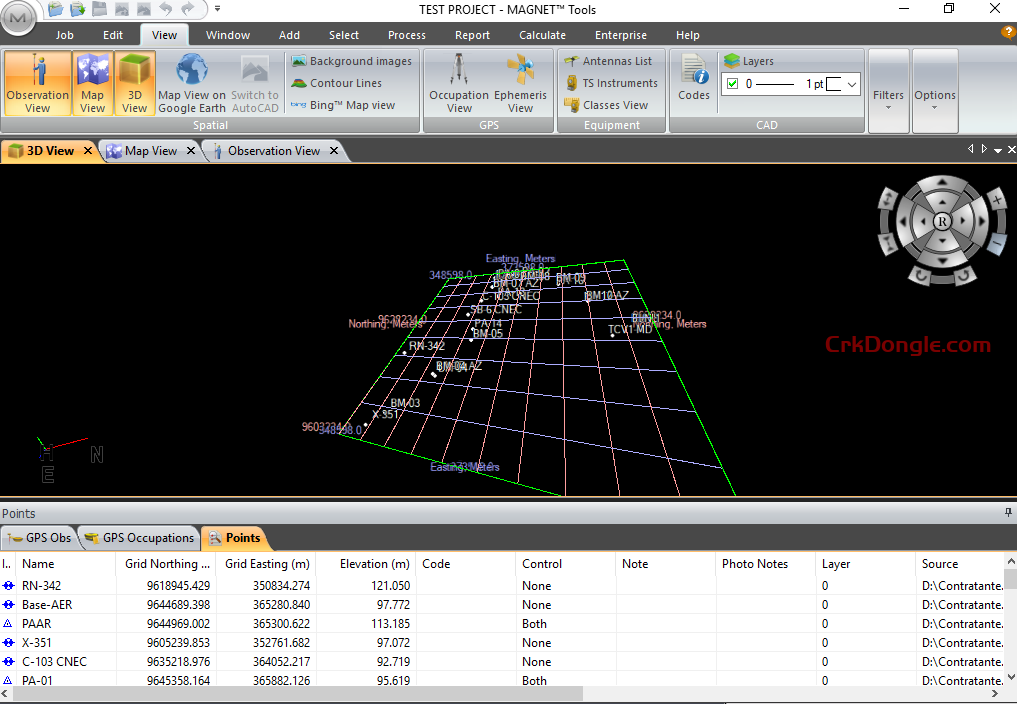
Task: Launch 3D View from the ribbon
Action: click(134, 82)
